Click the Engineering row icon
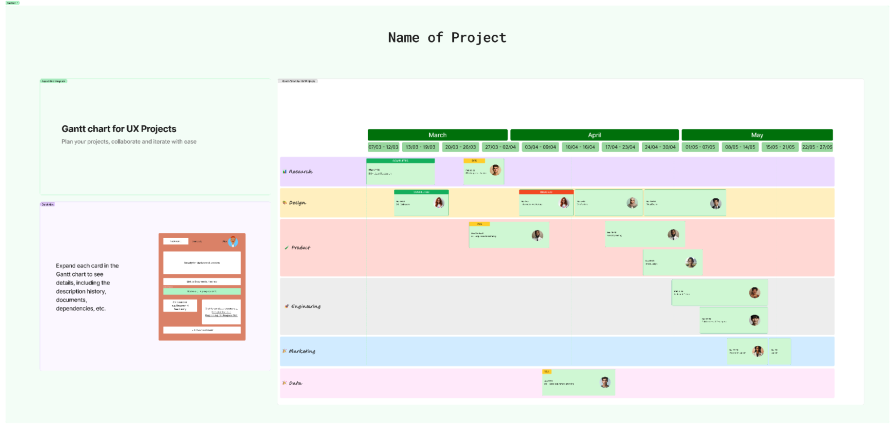 (x=286, y=306)
